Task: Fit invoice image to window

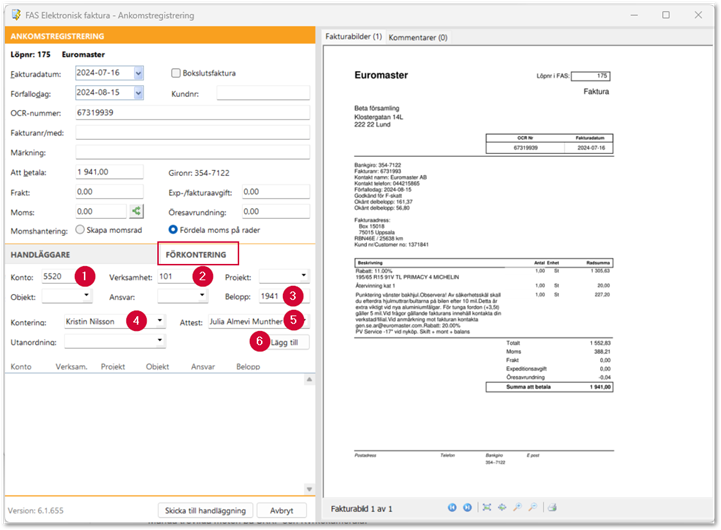Action: pos(486,507)
